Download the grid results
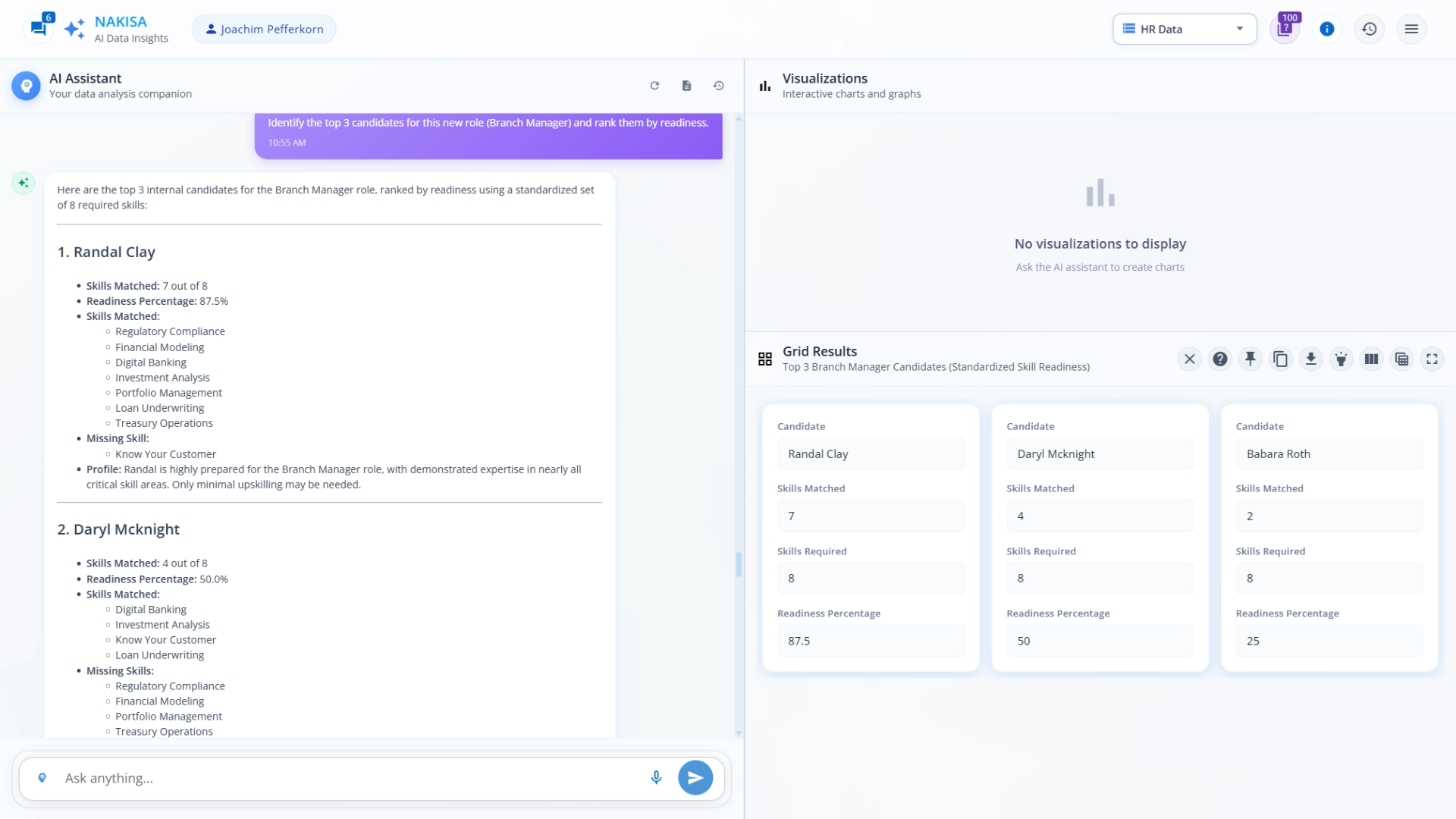1456x819 pixels. [x=1310, y=359]
